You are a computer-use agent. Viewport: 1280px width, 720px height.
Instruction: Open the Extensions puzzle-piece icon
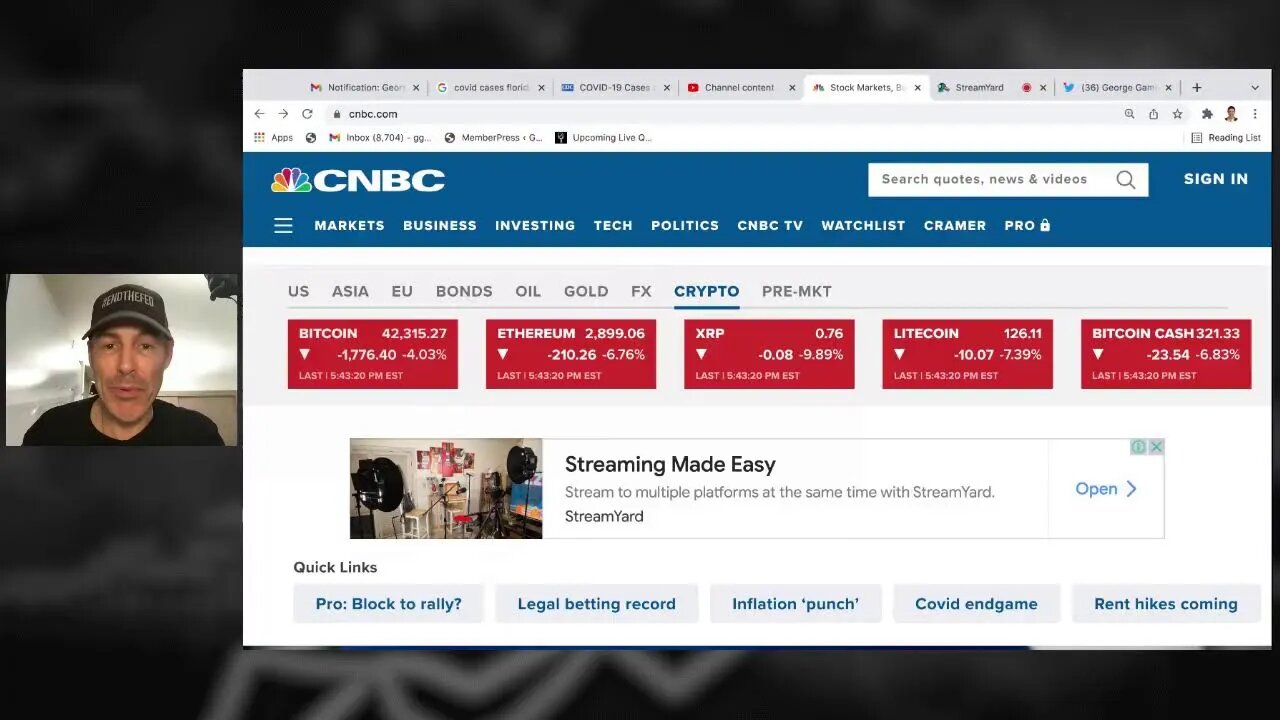pyautogui.click(x=1207, y=114)
